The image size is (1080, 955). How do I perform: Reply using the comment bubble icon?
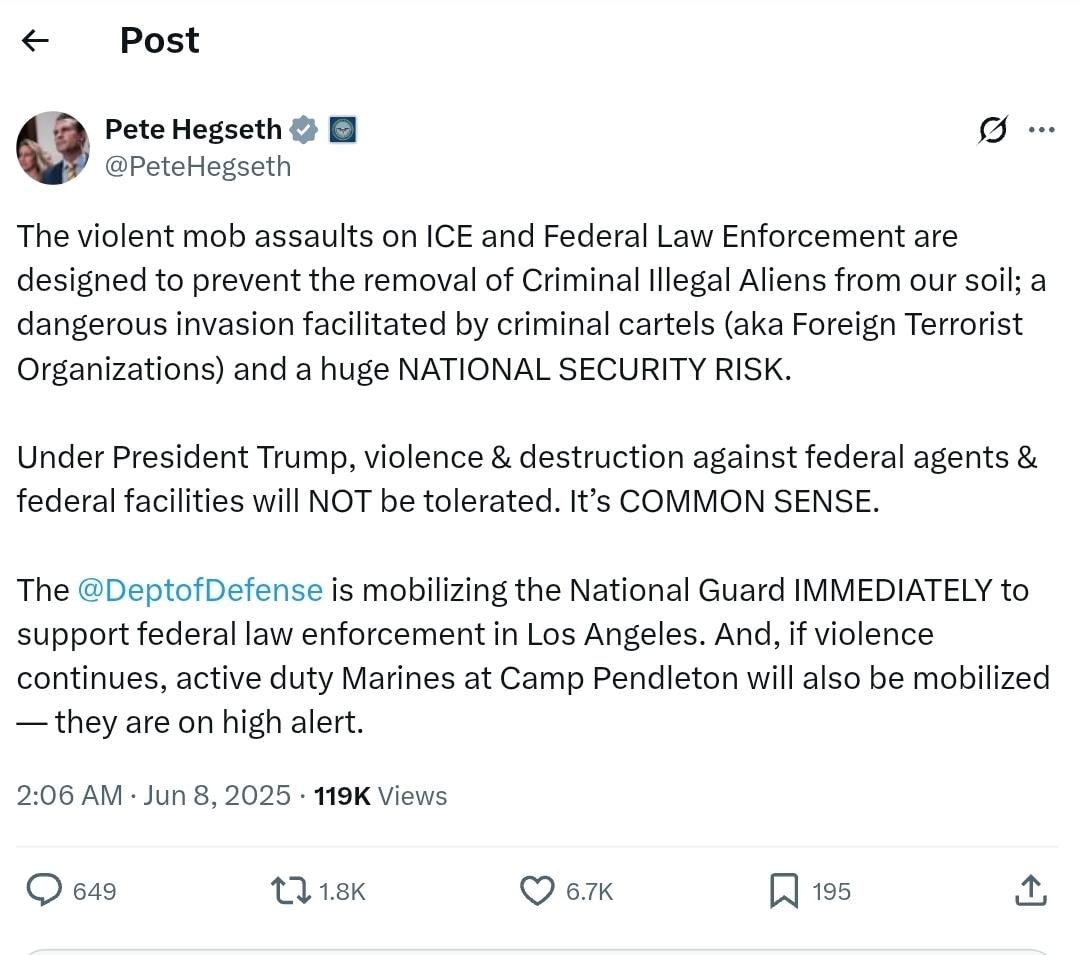[x=43, y=890]
